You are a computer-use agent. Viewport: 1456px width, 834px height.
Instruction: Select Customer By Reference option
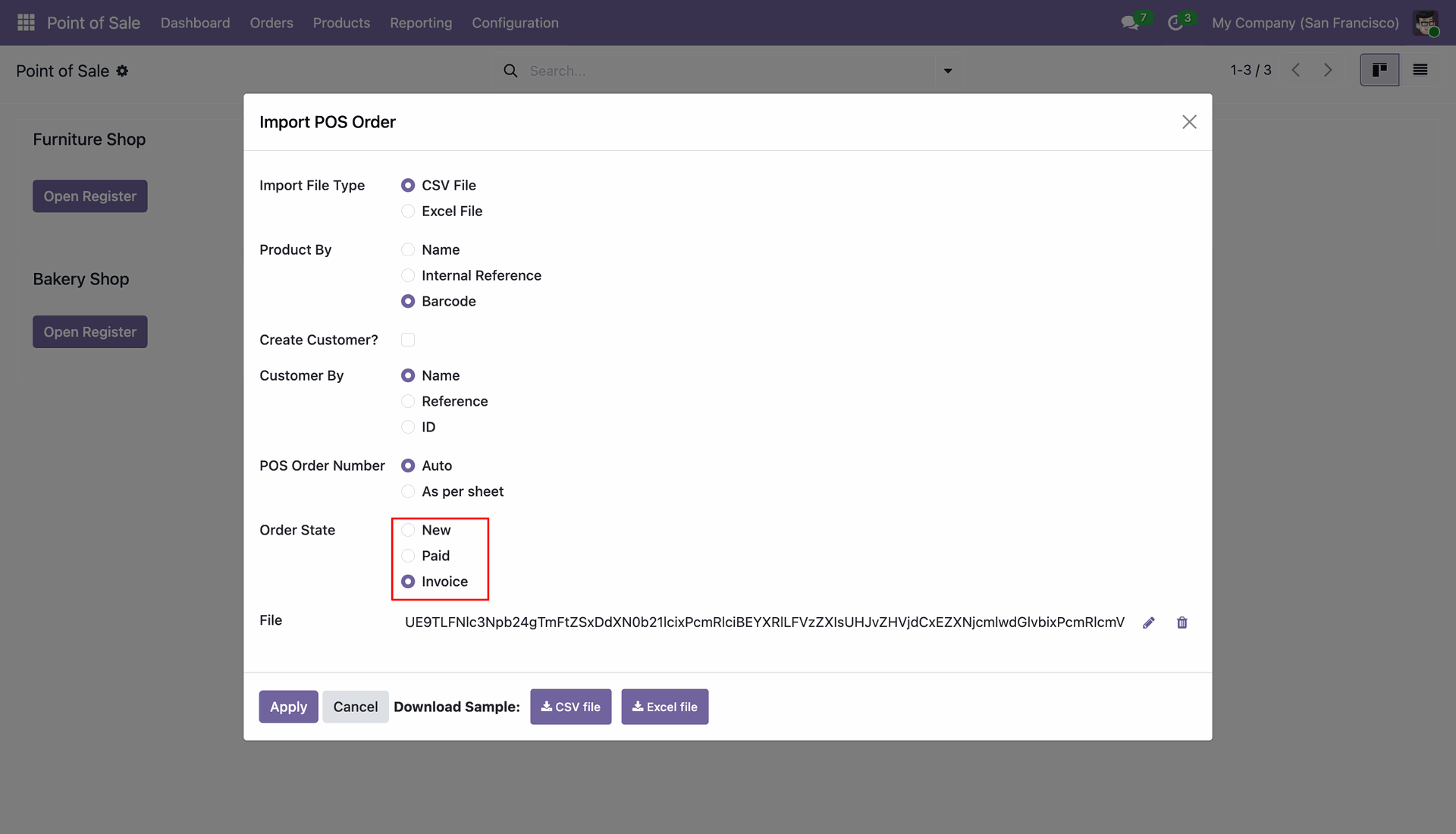[x=408, y=401]
